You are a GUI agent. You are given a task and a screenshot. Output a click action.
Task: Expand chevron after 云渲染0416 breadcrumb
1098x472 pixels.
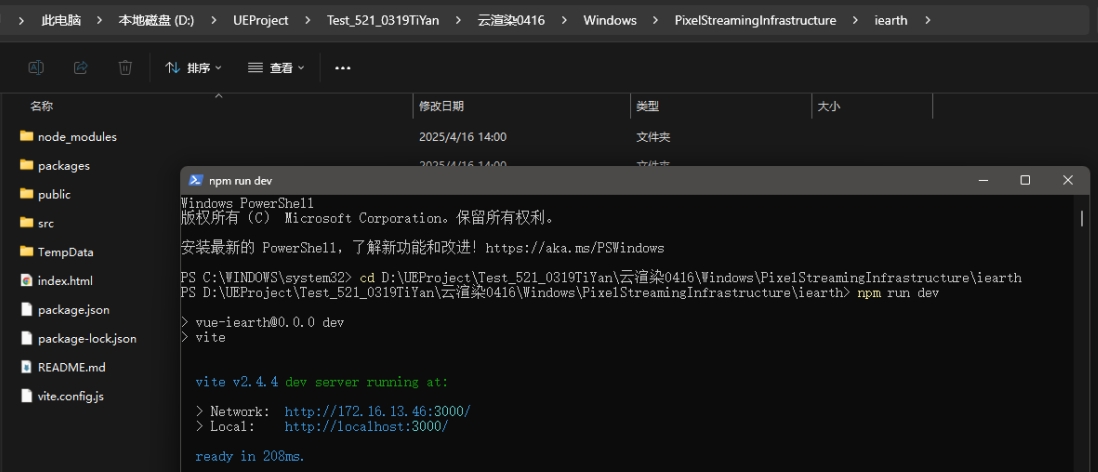[x=564, y=20]
